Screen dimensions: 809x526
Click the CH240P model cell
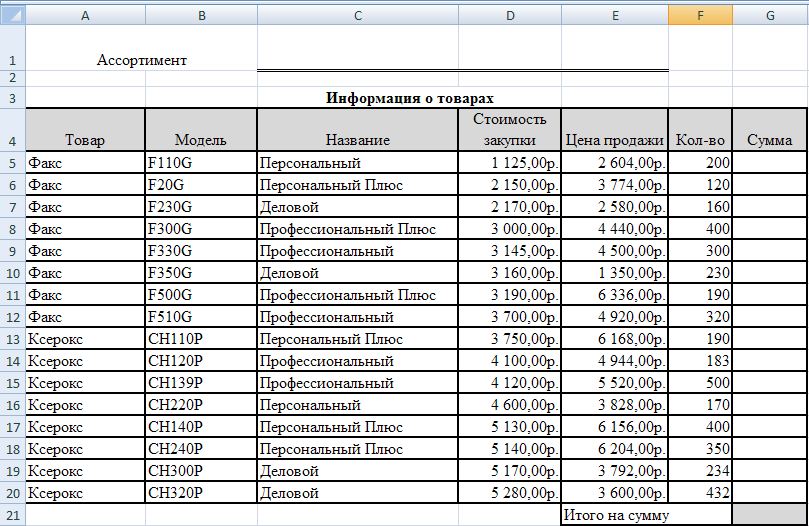point(201,449)
